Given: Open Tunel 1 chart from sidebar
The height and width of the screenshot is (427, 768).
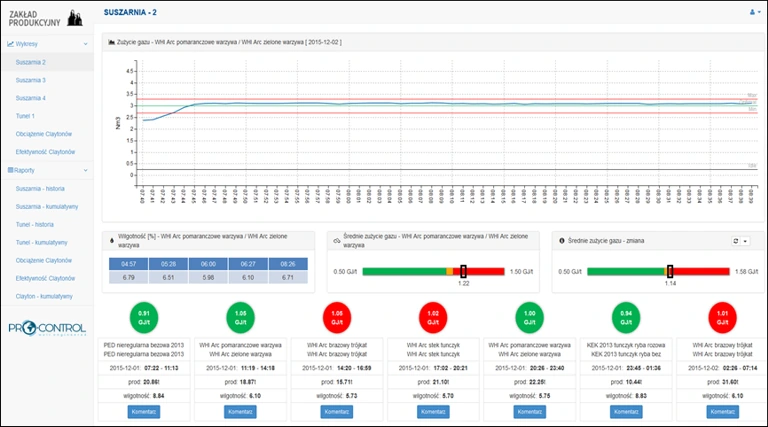Looking at the screenshot, I should click(26, 116).
